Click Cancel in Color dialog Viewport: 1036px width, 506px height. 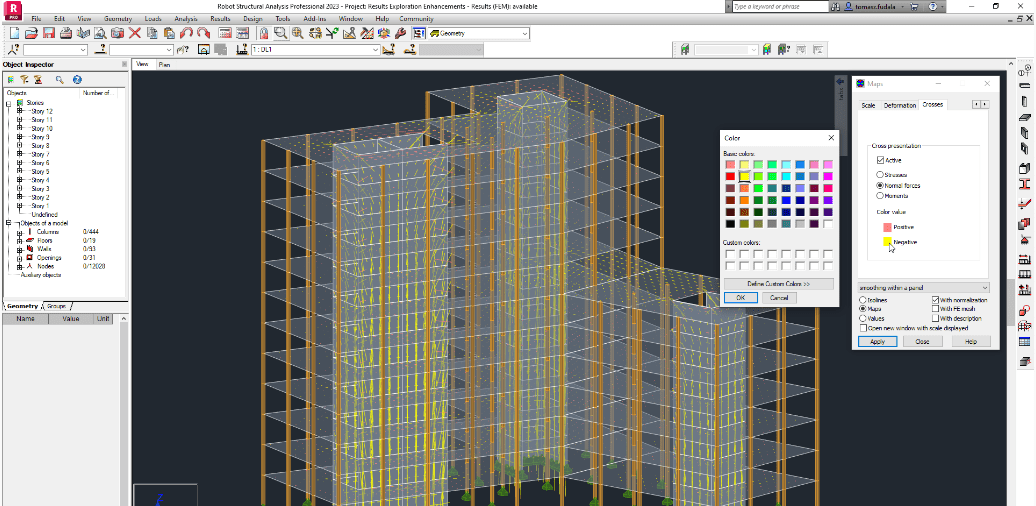click(779, 298)
